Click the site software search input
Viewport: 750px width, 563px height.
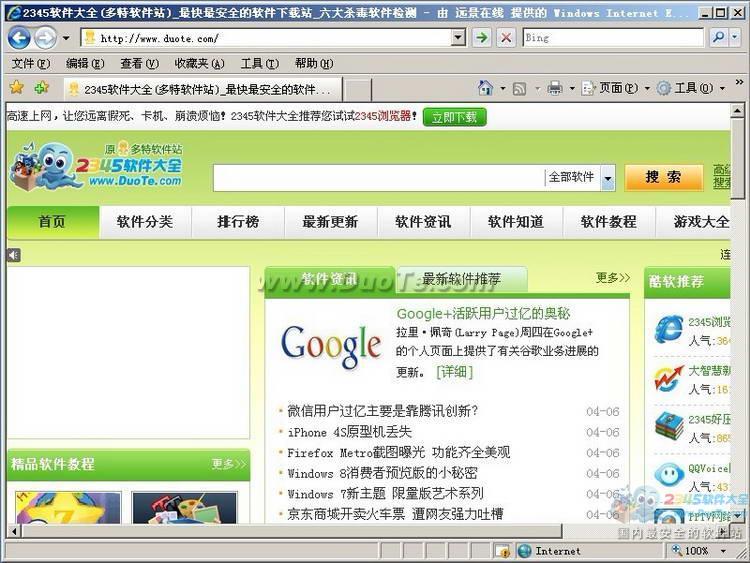[378, 177]
